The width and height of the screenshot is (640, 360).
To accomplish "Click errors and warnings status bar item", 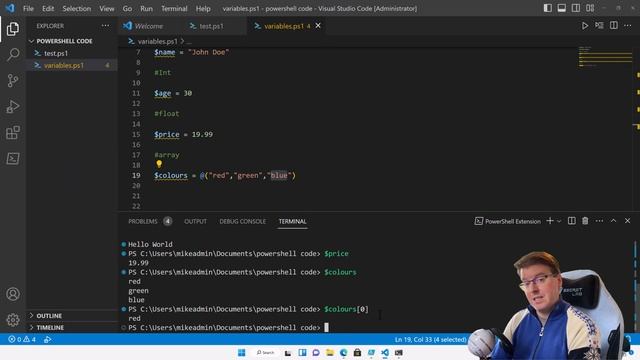I will (22, 339).
